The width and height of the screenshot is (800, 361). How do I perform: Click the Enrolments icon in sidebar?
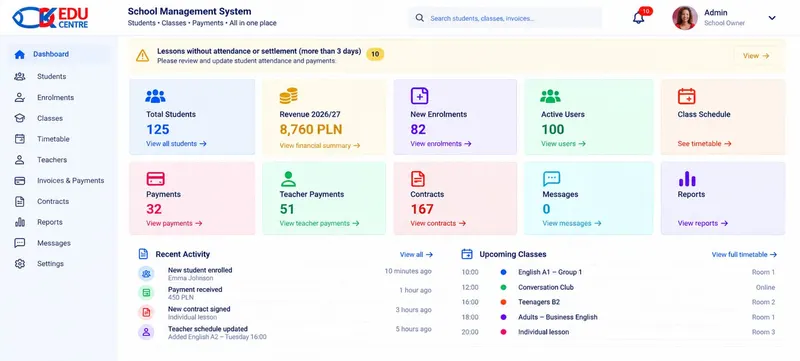[x=19, y=97]
